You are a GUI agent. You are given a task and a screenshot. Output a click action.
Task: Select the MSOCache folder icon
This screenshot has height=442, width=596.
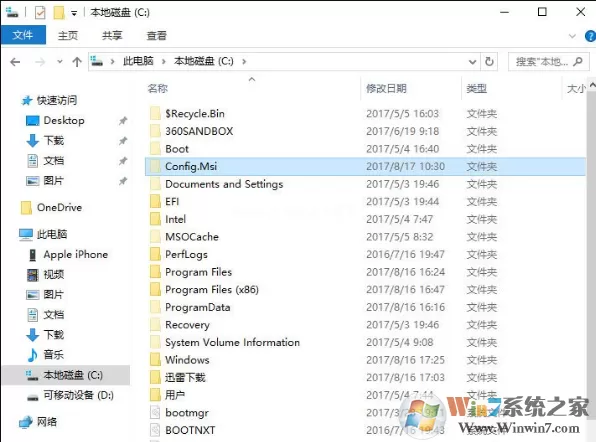point(155,237)
